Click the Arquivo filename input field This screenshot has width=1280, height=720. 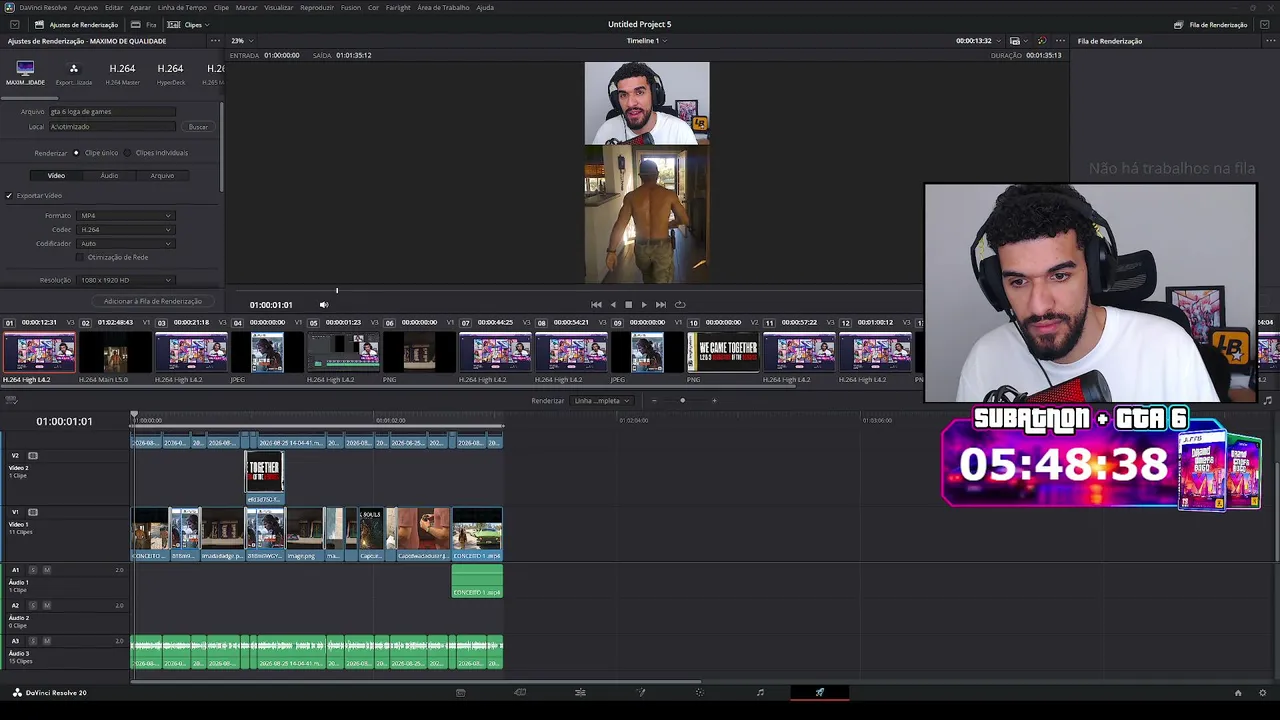112,112
